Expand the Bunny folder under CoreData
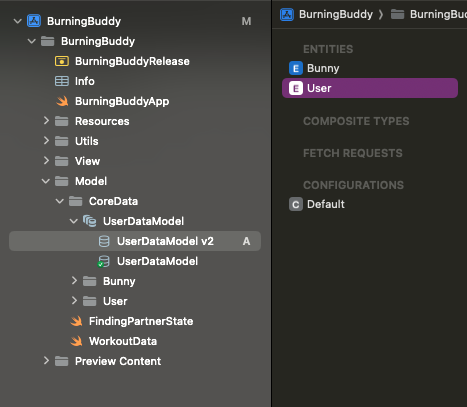The height and width of the screenshot is (407, 467). pos(74,281)
